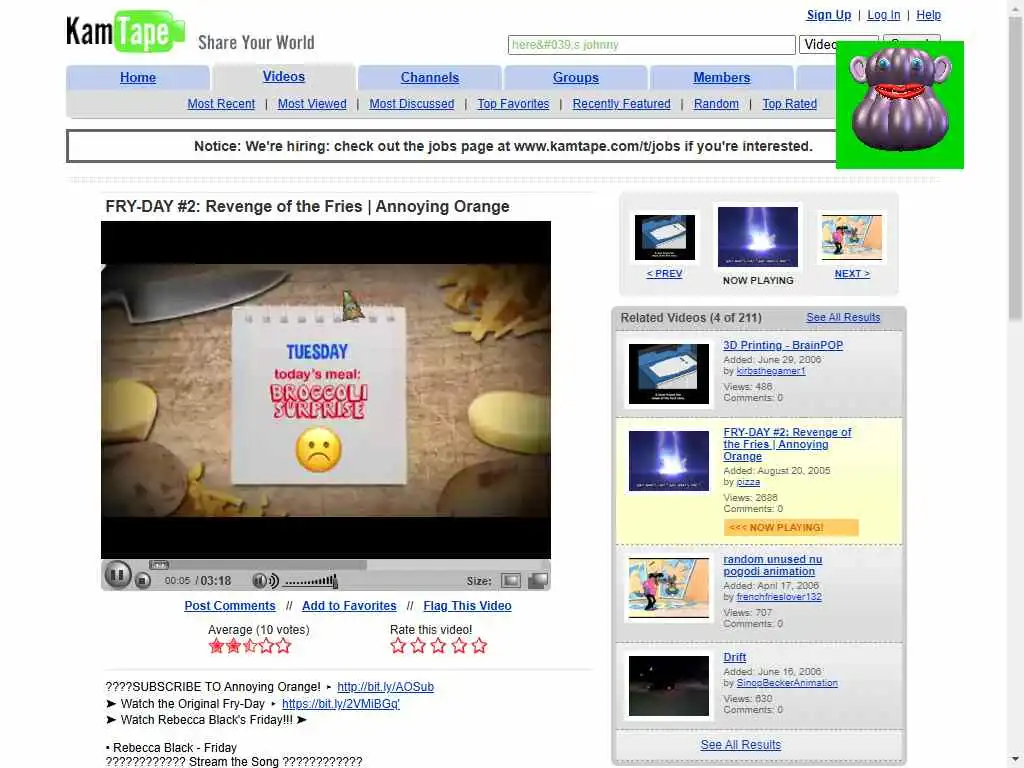Open the Drift video link
Viewport: 1024px width, 768px height.
pos(735,657)
